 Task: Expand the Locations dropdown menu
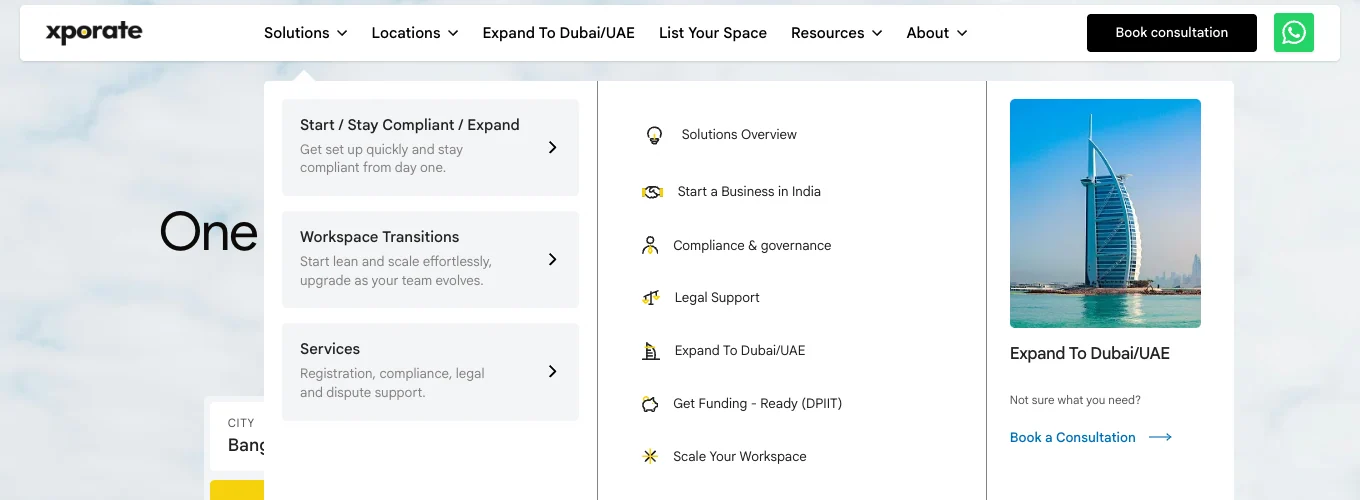click(x=415, y=33)
